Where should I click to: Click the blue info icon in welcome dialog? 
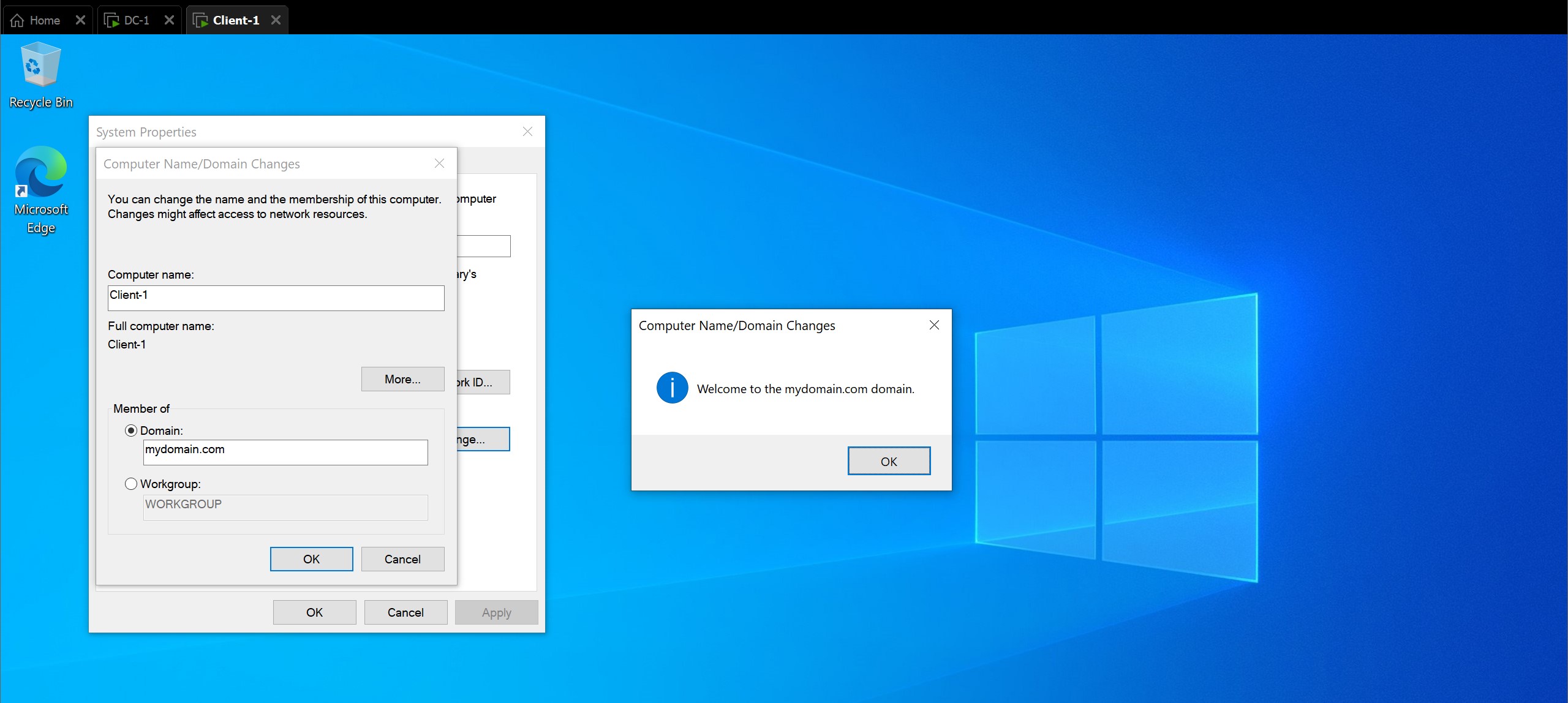pos(672,388)
